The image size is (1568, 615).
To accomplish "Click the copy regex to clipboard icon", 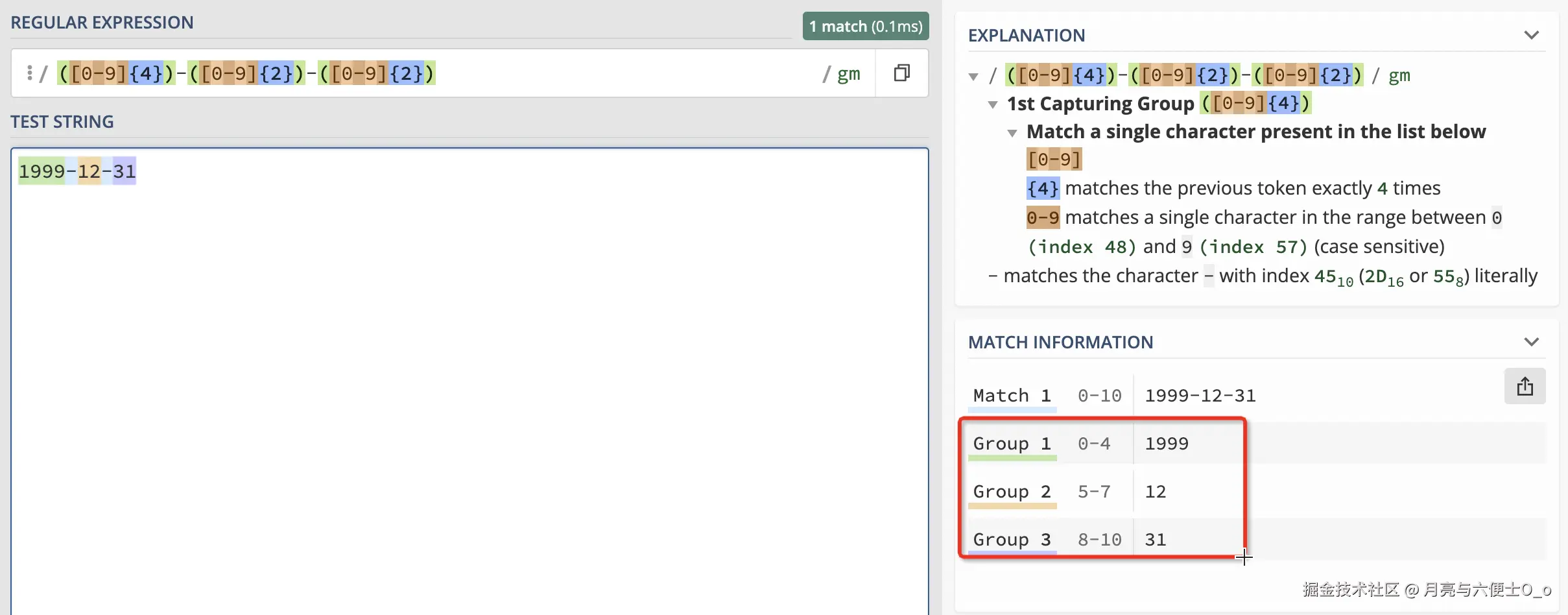I will [x=901, y=73].
